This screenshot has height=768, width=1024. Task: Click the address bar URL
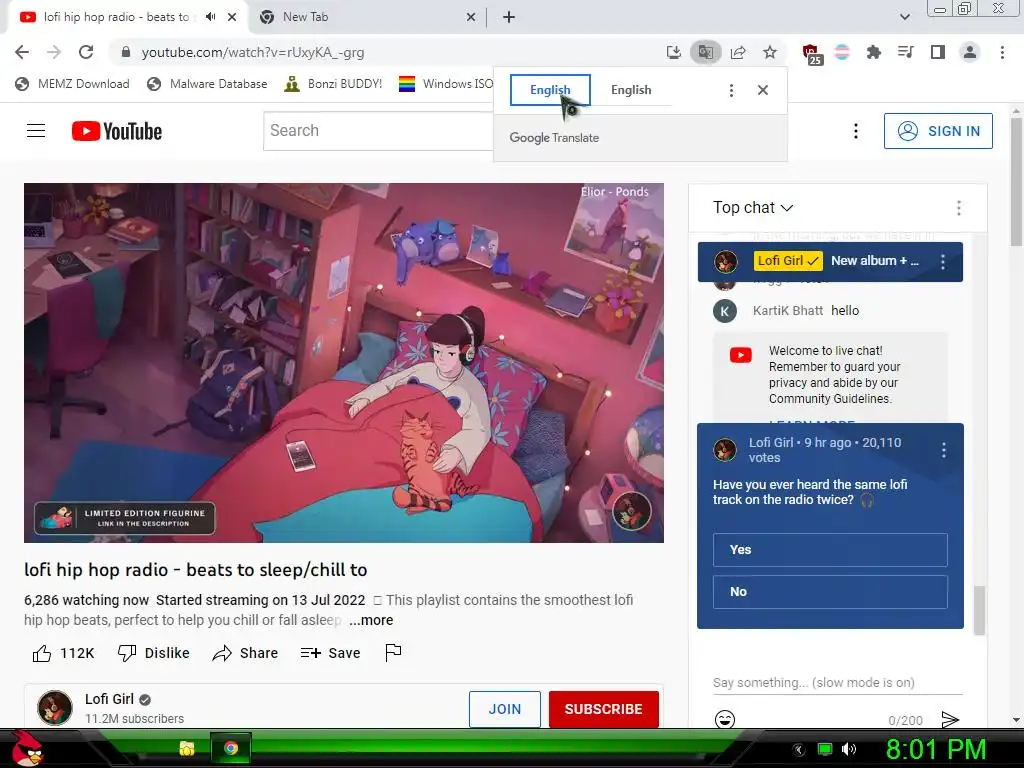tap(253, 52)
